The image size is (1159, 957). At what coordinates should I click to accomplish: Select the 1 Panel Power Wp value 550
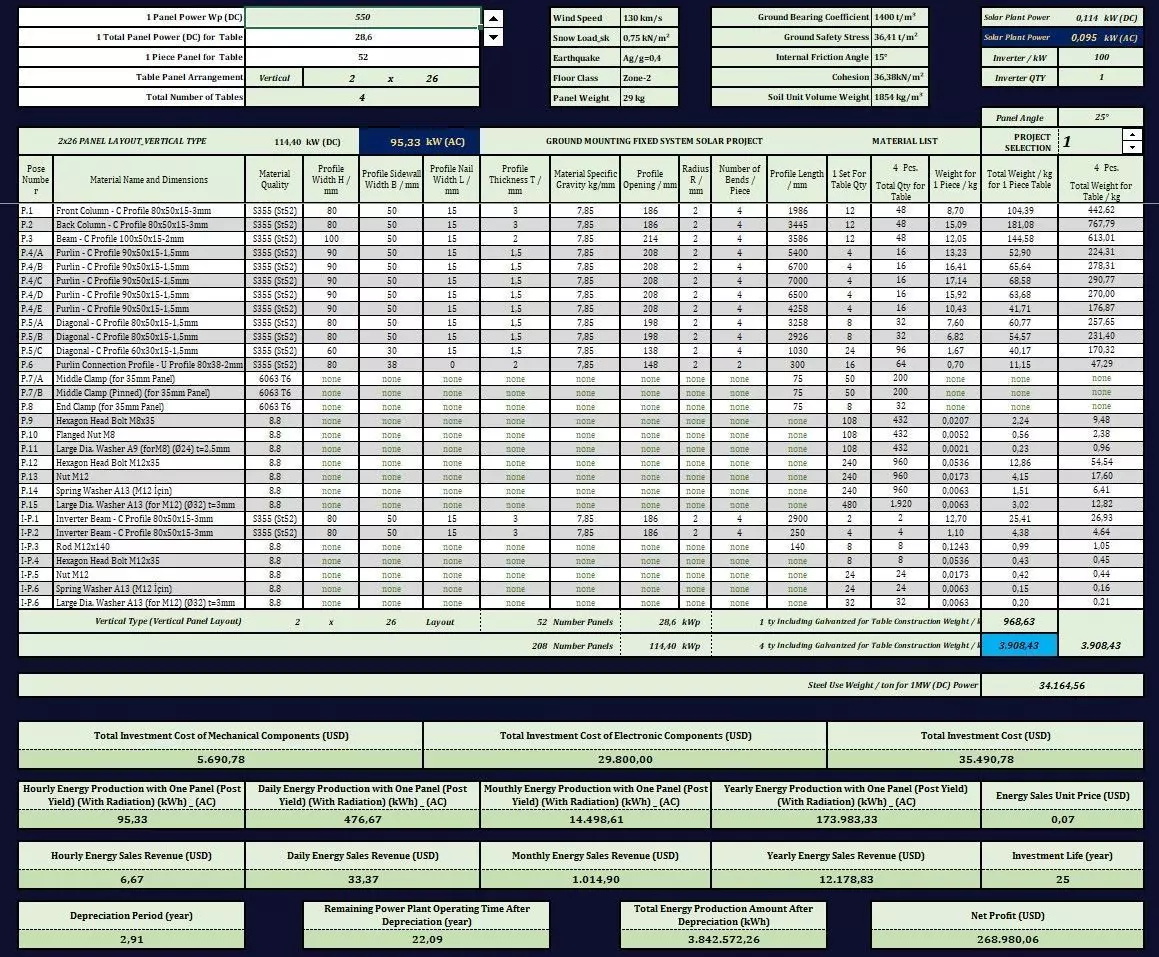pyautogui.click(x=362, y=17)
